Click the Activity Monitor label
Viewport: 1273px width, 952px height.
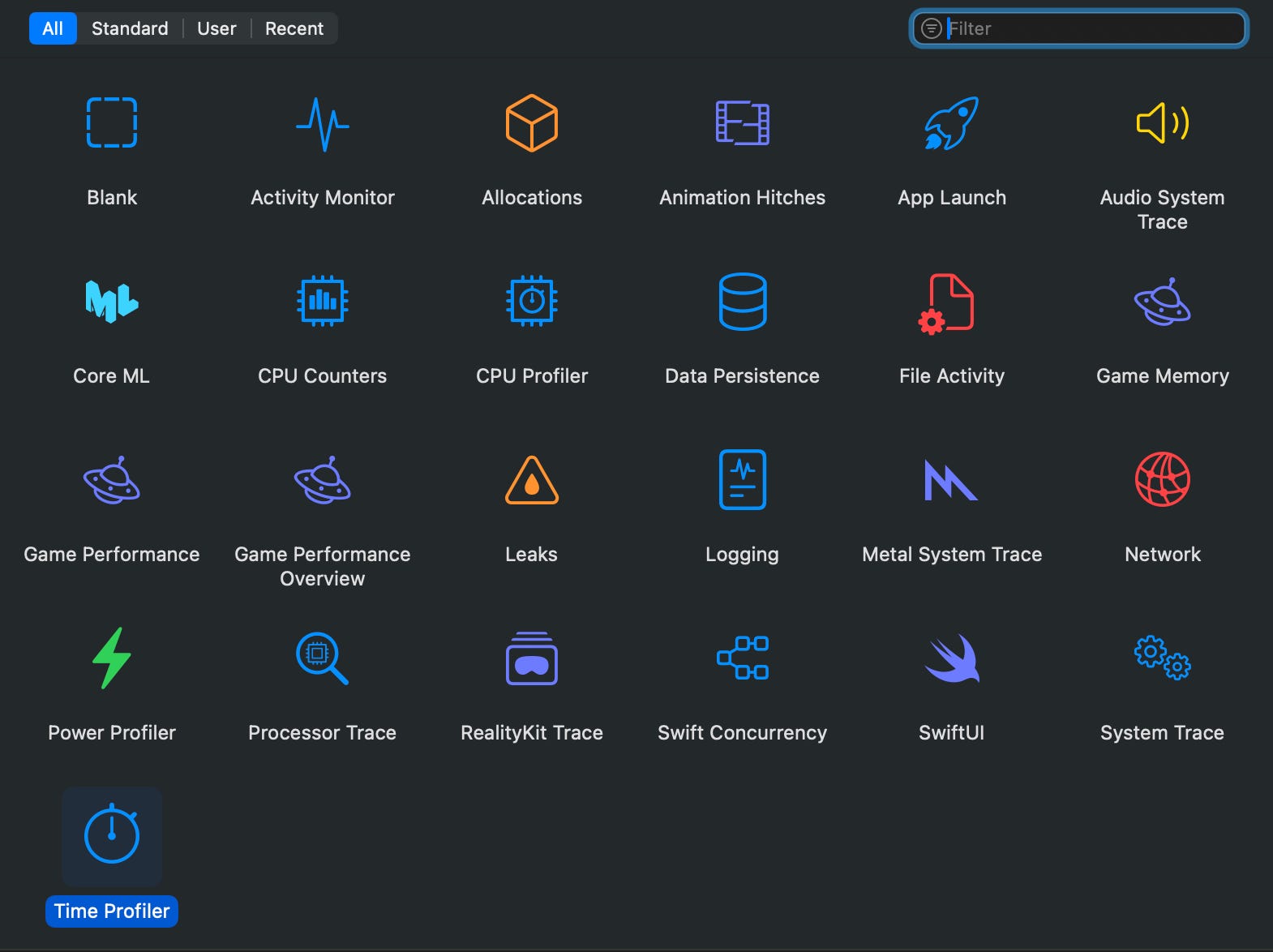323,197
